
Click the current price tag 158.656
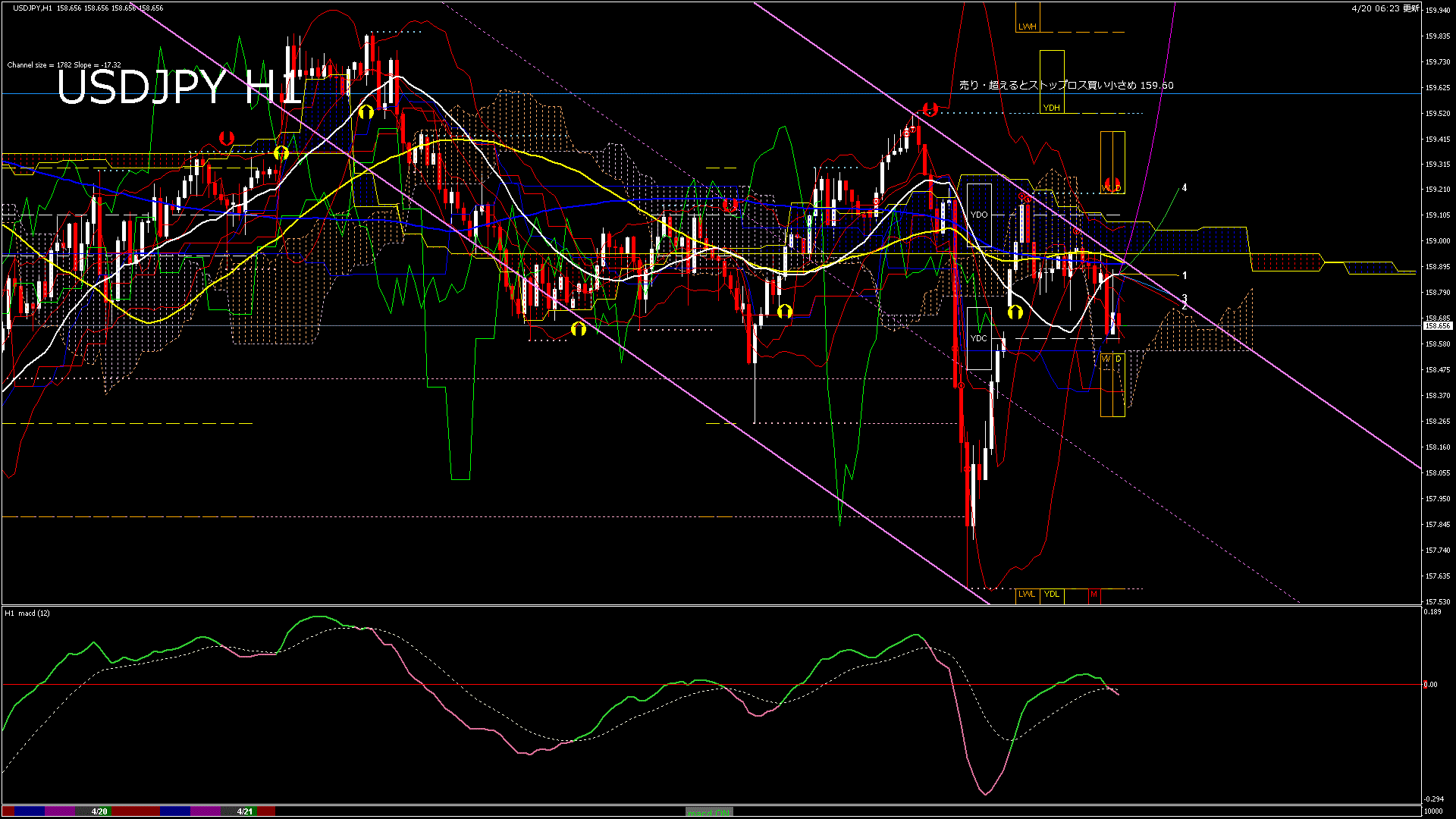1437,325
